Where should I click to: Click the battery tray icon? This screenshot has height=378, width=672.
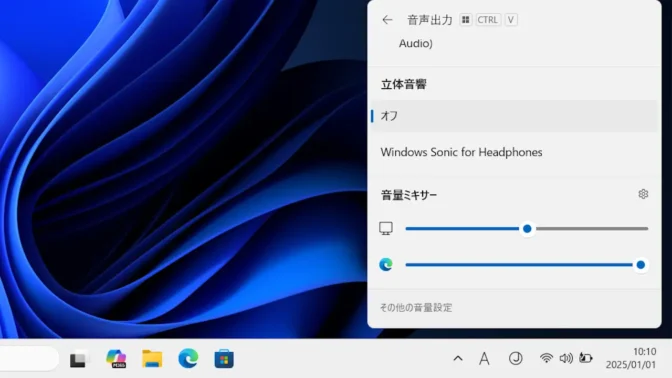586,358
